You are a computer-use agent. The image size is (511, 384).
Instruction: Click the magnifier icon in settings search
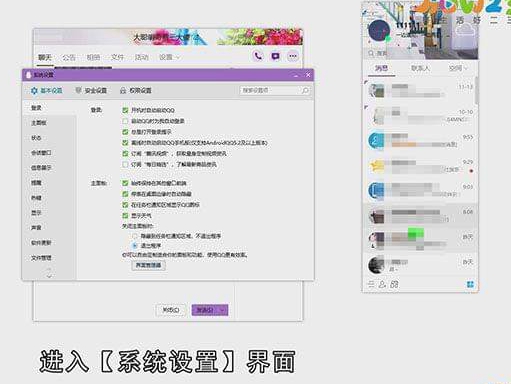click(x=305, y=90)
